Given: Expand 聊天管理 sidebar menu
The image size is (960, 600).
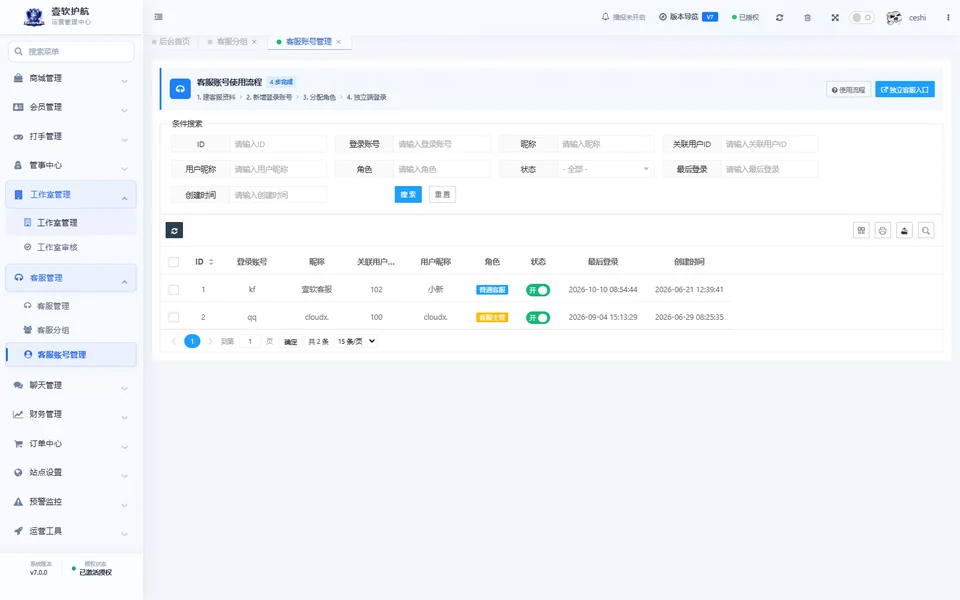Looking at the screenshot, I should coord(71,385).
